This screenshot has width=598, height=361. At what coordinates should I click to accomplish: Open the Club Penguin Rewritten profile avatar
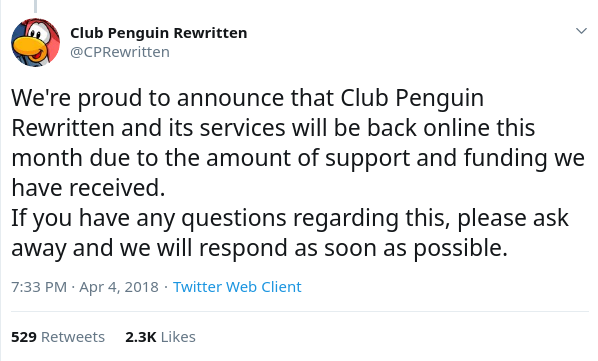(x=35, y=42)
